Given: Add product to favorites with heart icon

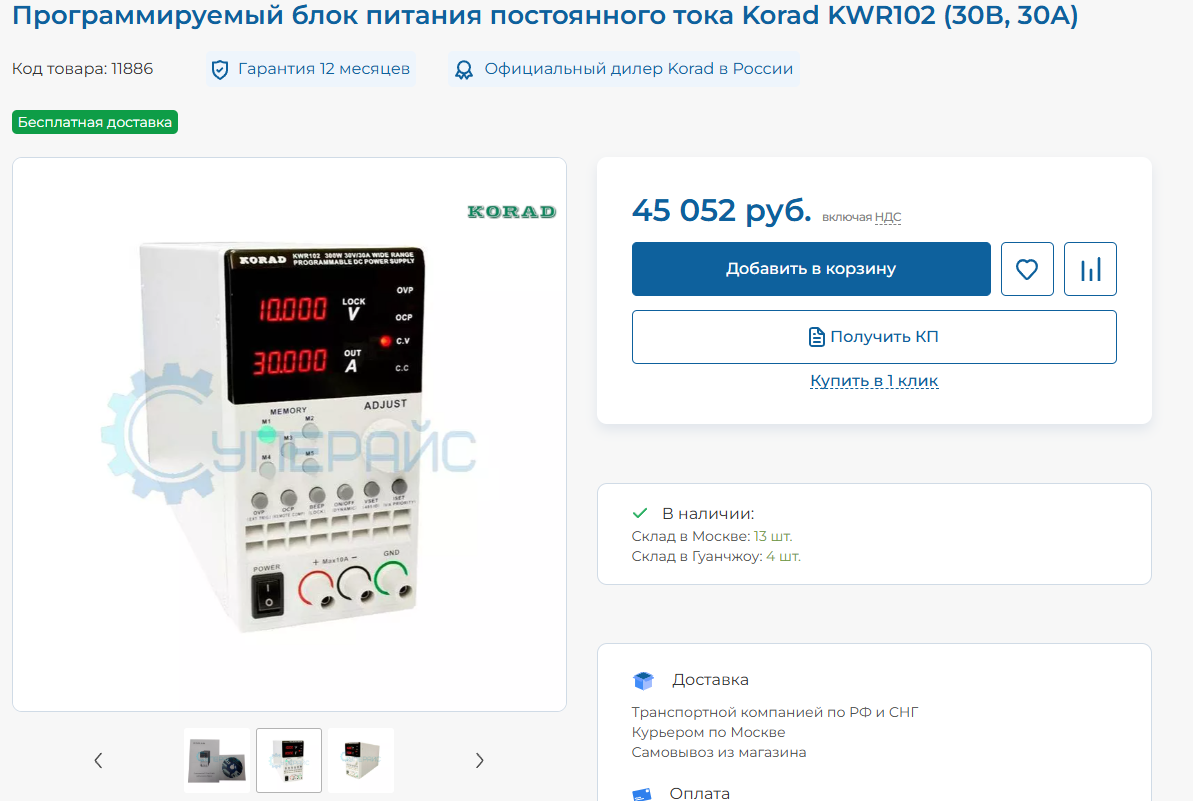Looking at the screenshot, I should coord(1026,269).
